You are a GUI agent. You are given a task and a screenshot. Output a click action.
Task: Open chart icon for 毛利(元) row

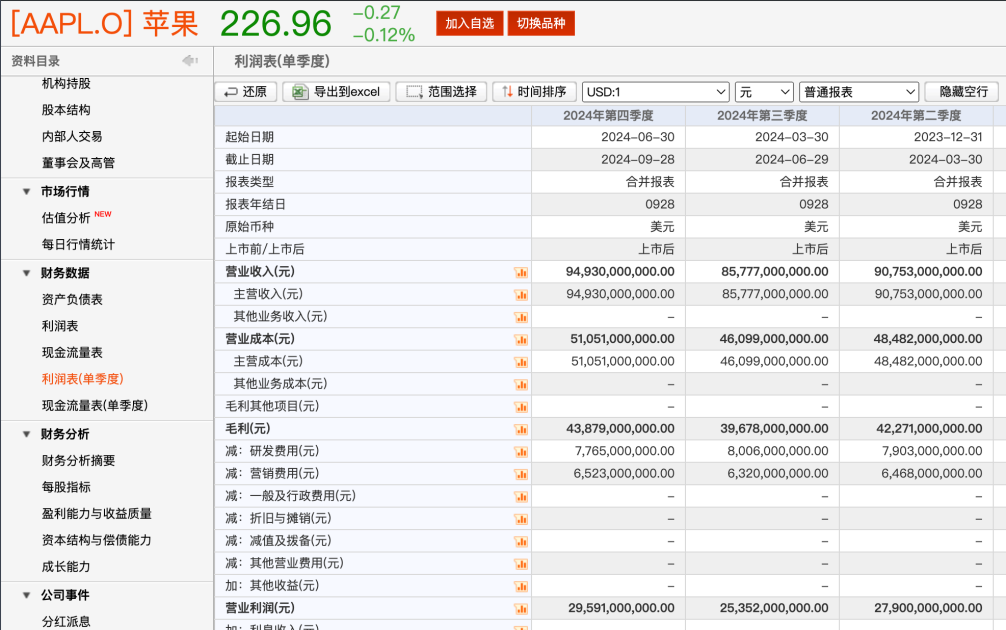point(521,430)
